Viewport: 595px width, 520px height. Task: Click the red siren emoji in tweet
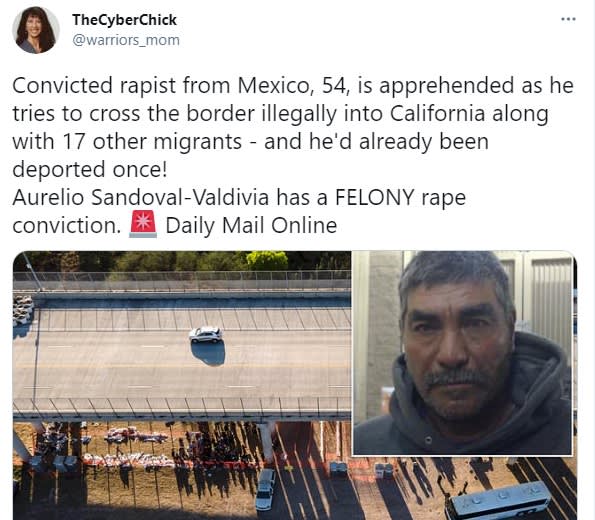(143, 224)
